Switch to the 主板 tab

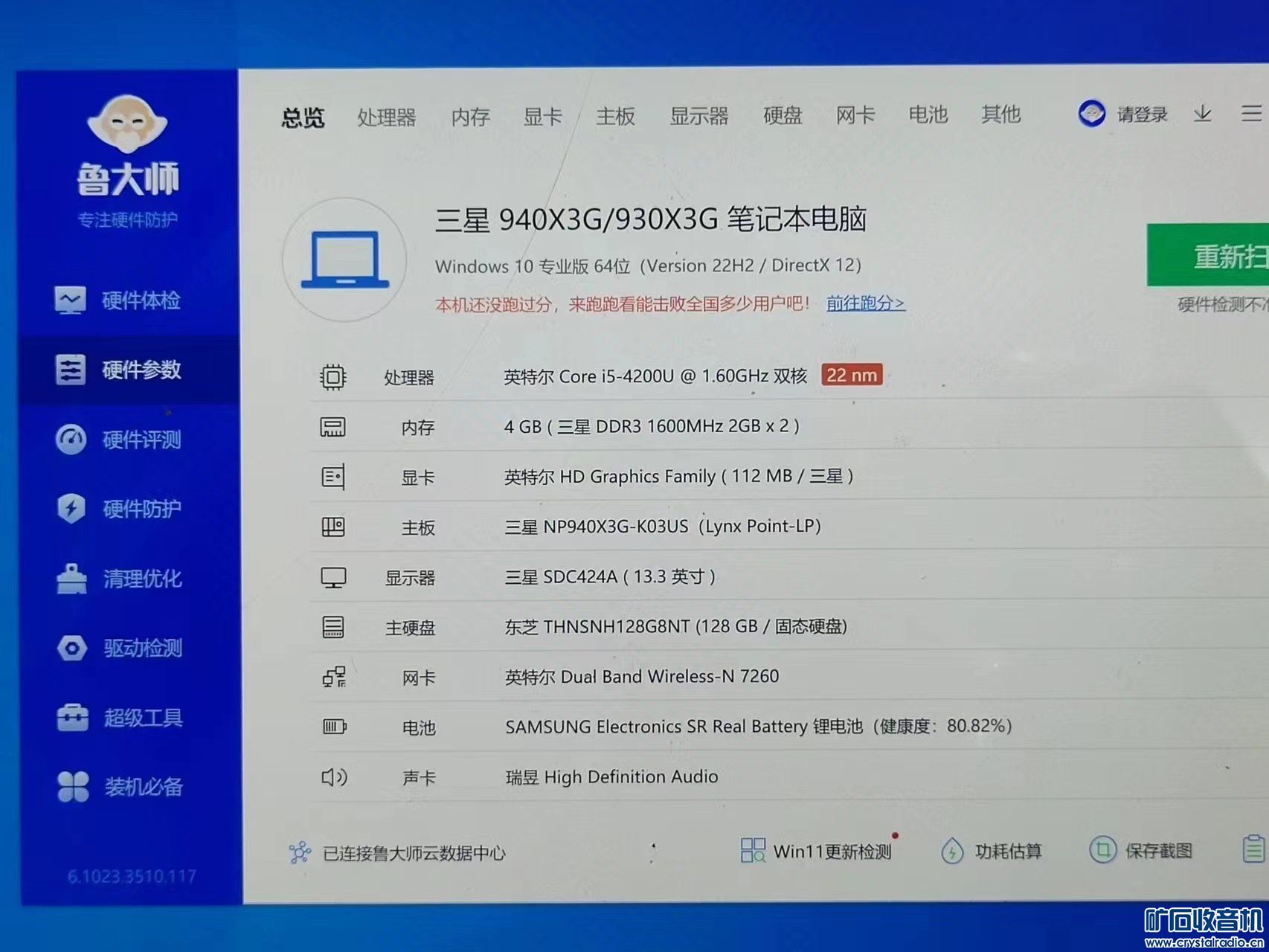(x=615, y=116)
